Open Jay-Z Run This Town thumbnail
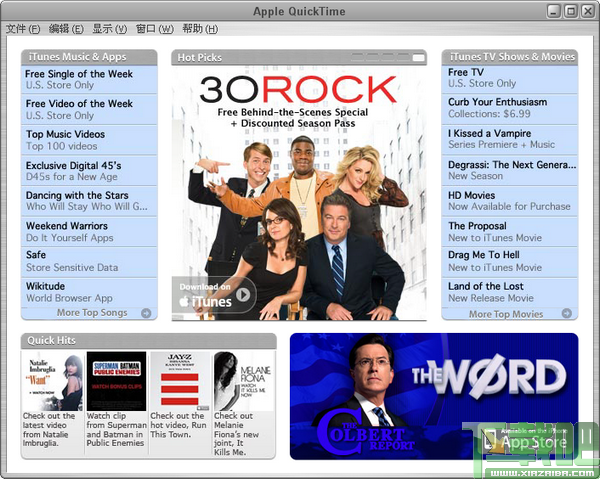 [180, 381]
